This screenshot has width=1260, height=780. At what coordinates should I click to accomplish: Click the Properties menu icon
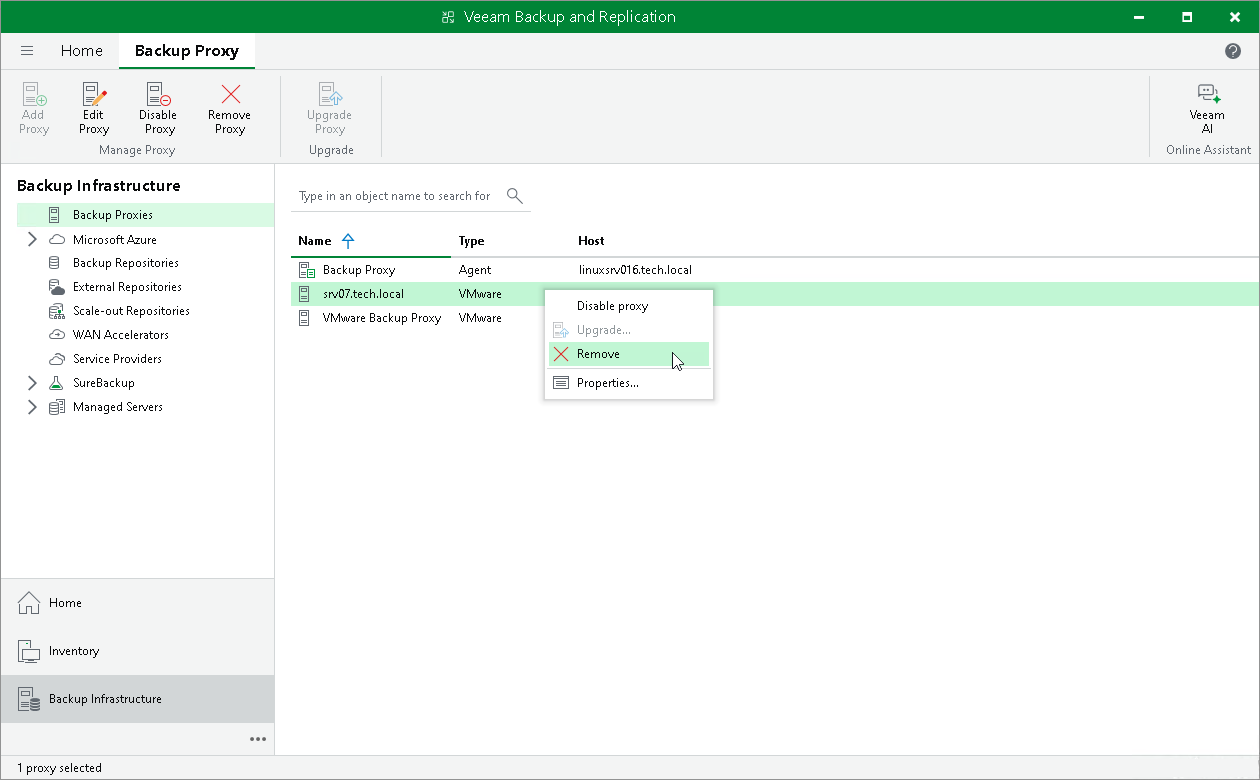(x=561, y=383)
